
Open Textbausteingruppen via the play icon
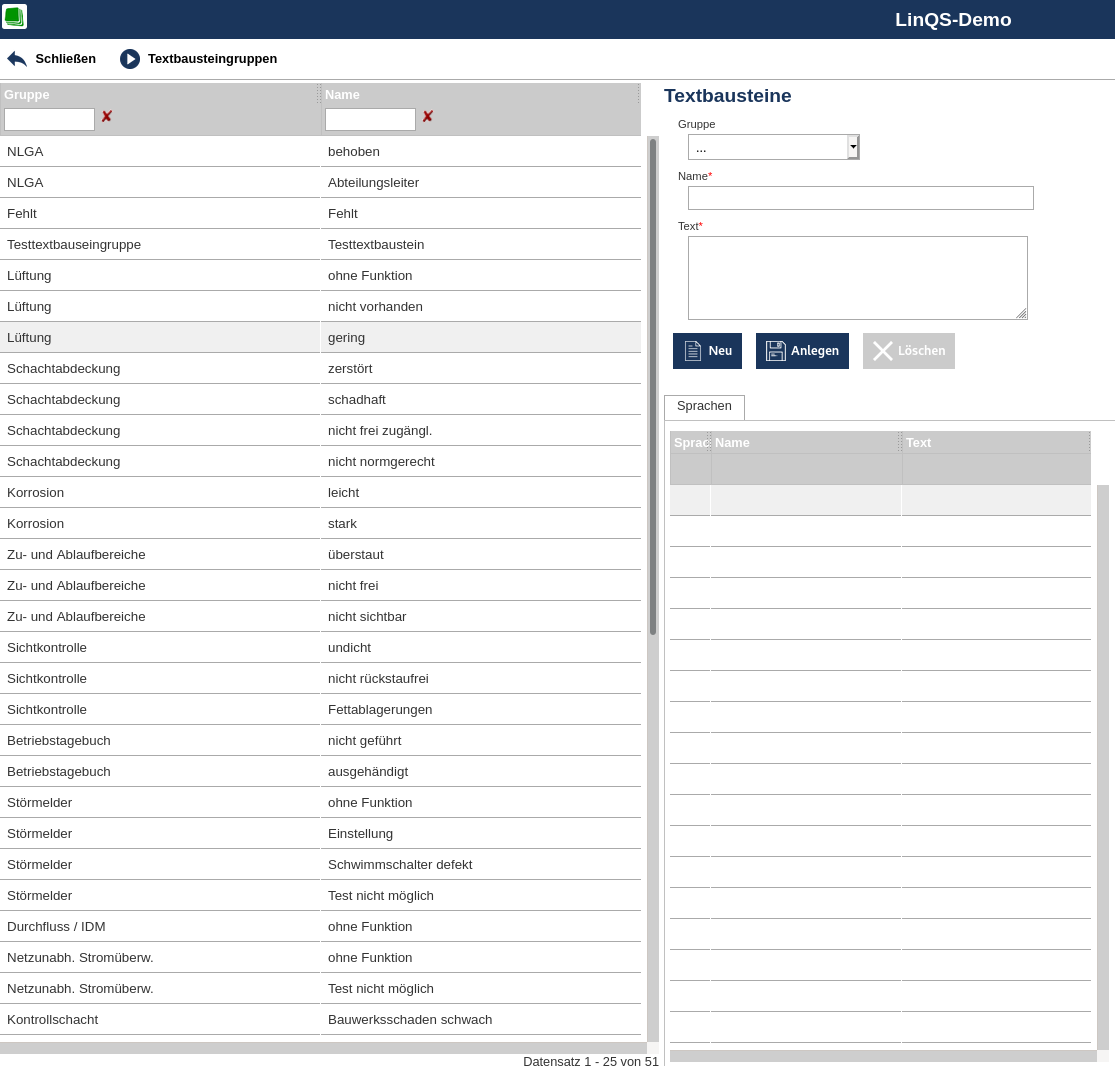pos(130,59)
